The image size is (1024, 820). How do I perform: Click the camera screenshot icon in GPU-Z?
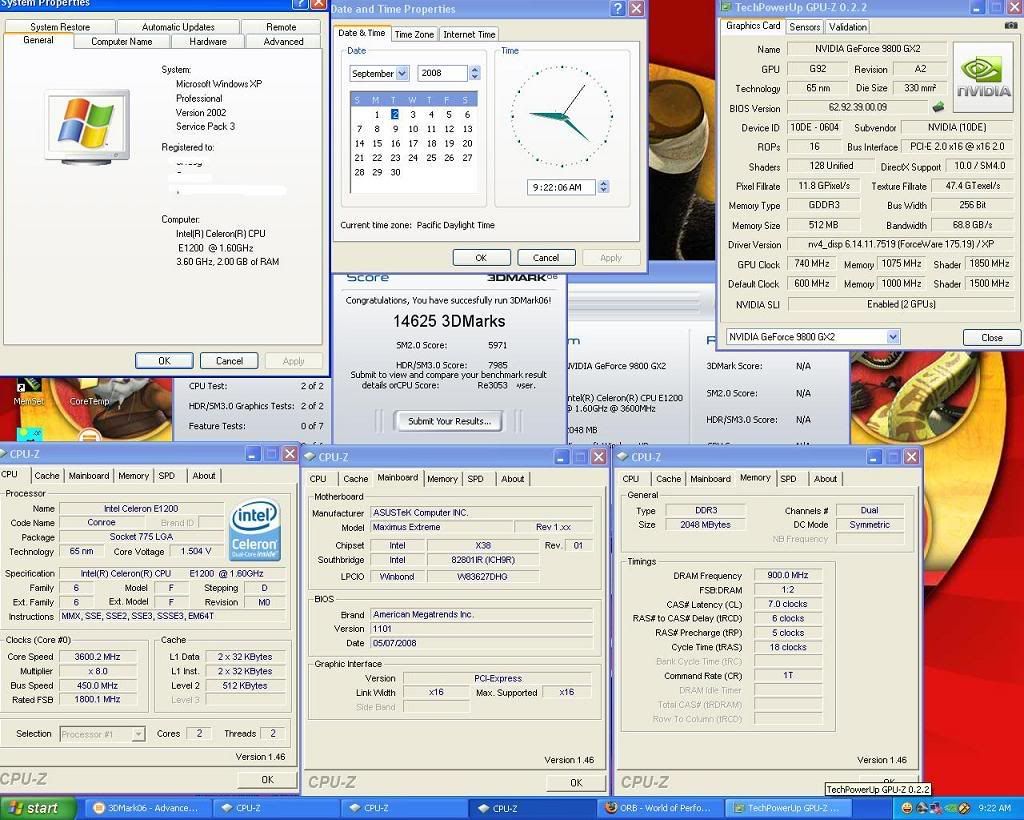(1011, 25)
